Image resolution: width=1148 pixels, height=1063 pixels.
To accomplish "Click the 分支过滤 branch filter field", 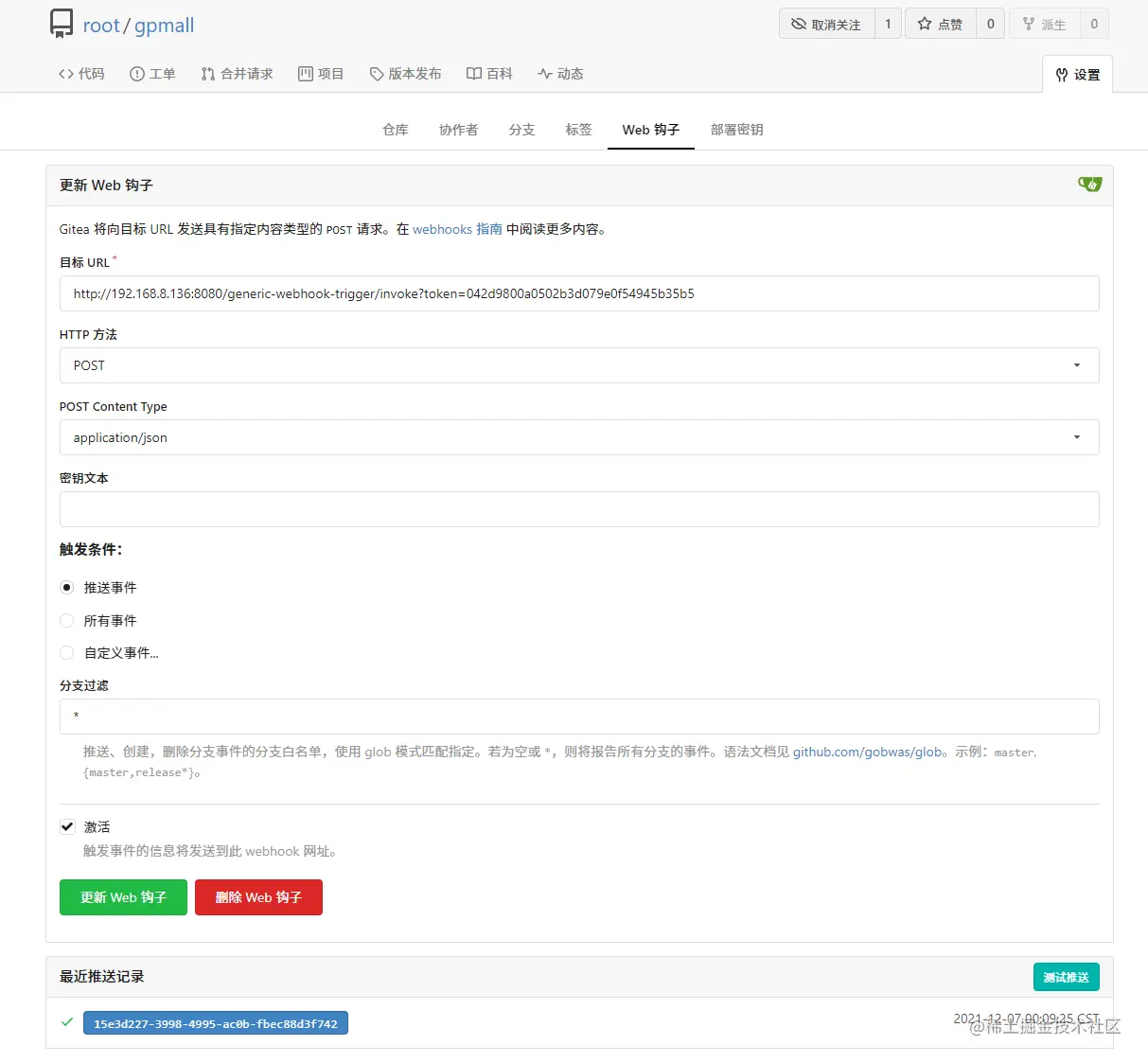I will [579, 717].
